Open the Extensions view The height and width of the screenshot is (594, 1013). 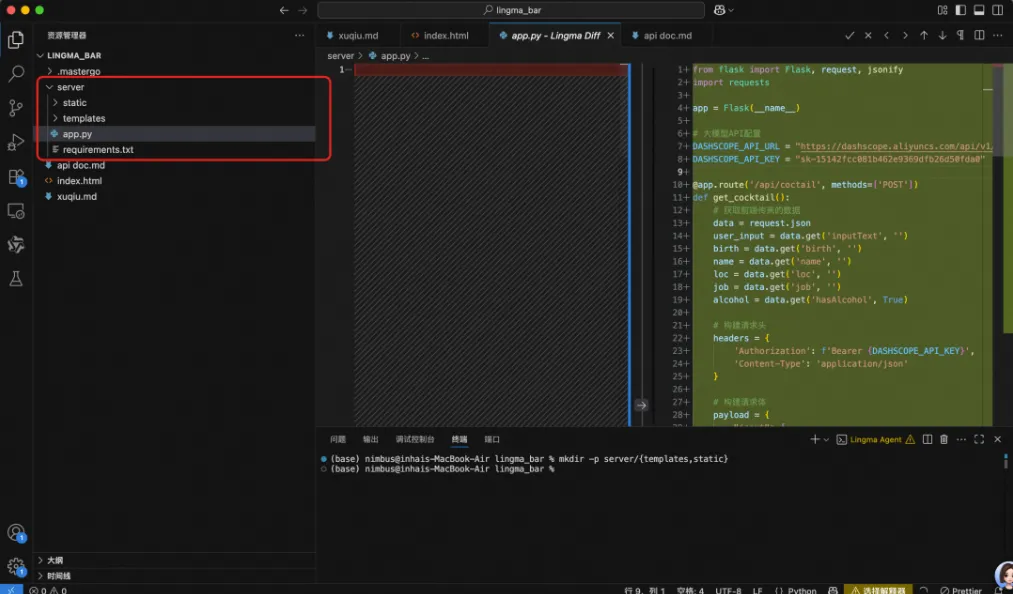[16, 177]
